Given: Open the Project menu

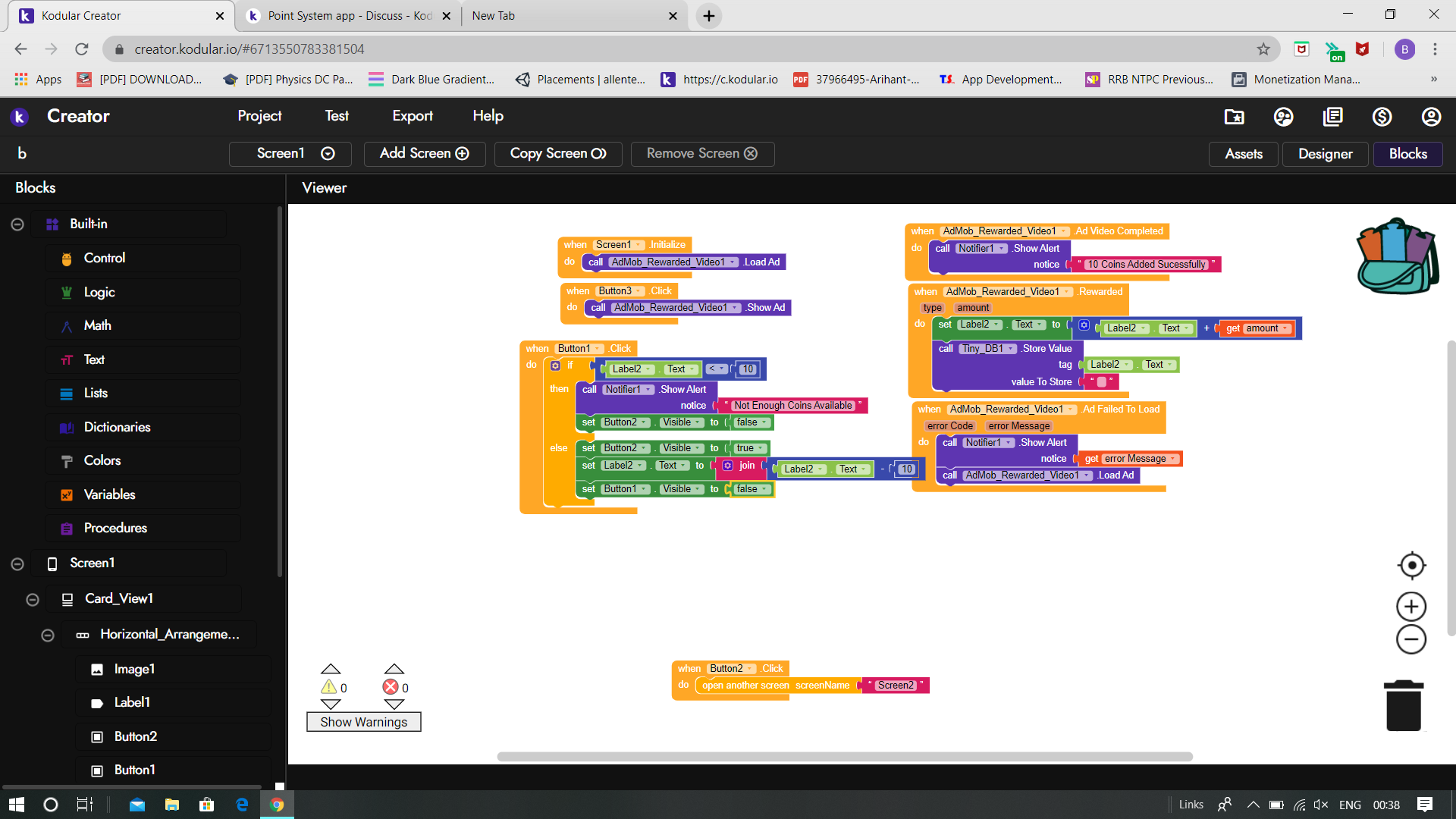Looking at the screenshot, I should pos(259,116).
